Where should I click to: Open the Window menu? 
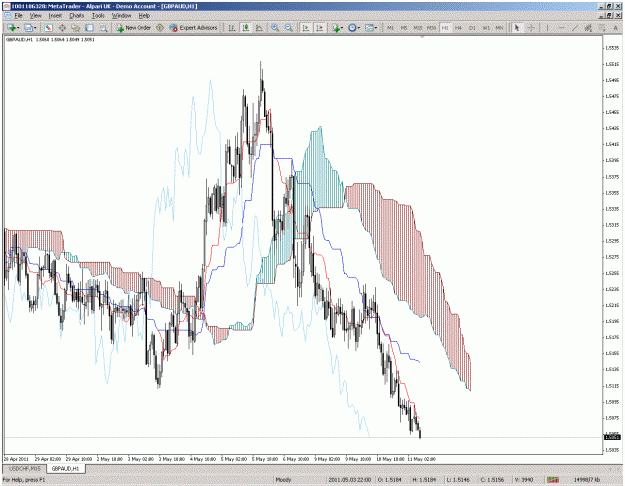(122, 16)
